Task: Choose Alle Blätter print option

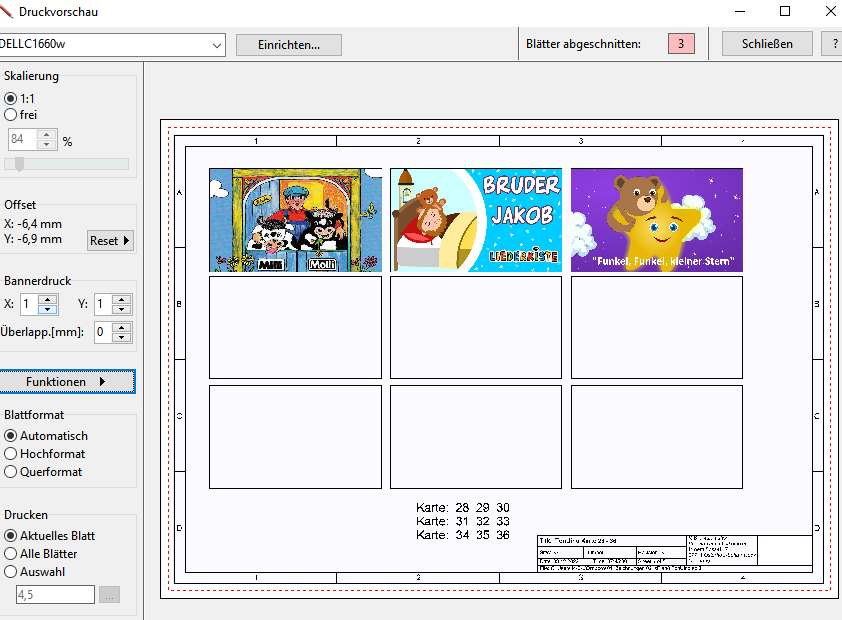Action: (10, 554)
